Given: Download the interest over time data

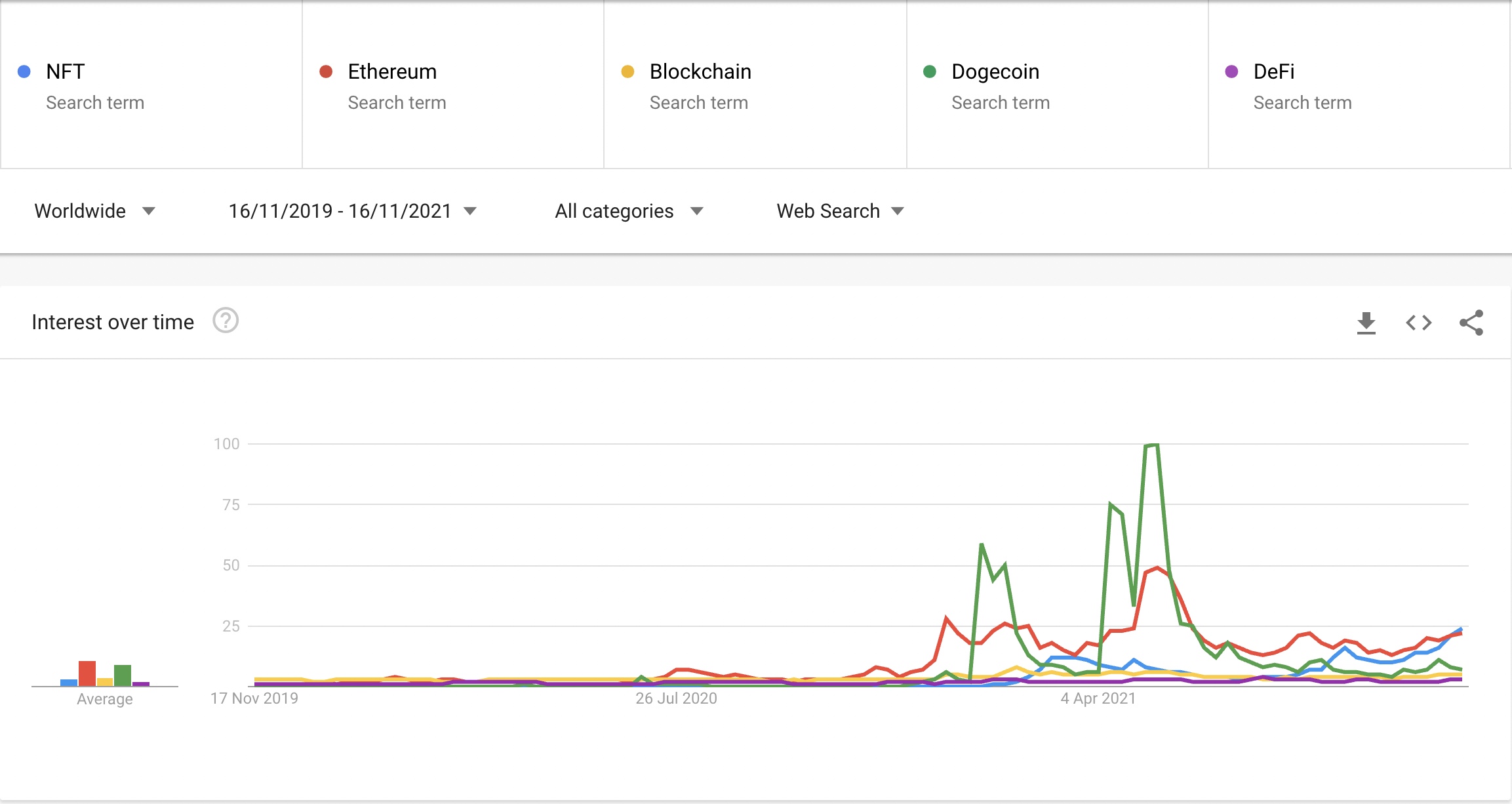Looking at the screenshot, I should point(1366,323).
